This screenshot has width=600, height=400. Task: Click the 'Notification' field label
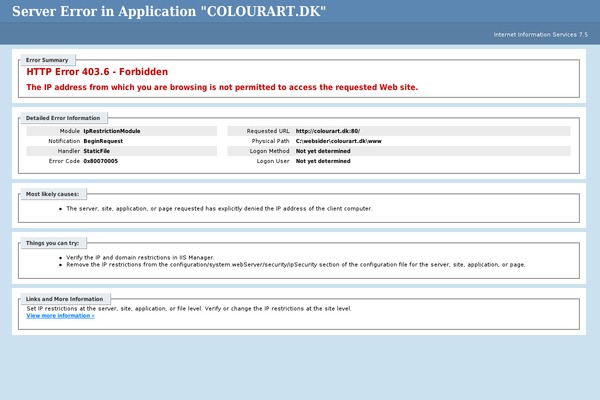coord(64,141)
